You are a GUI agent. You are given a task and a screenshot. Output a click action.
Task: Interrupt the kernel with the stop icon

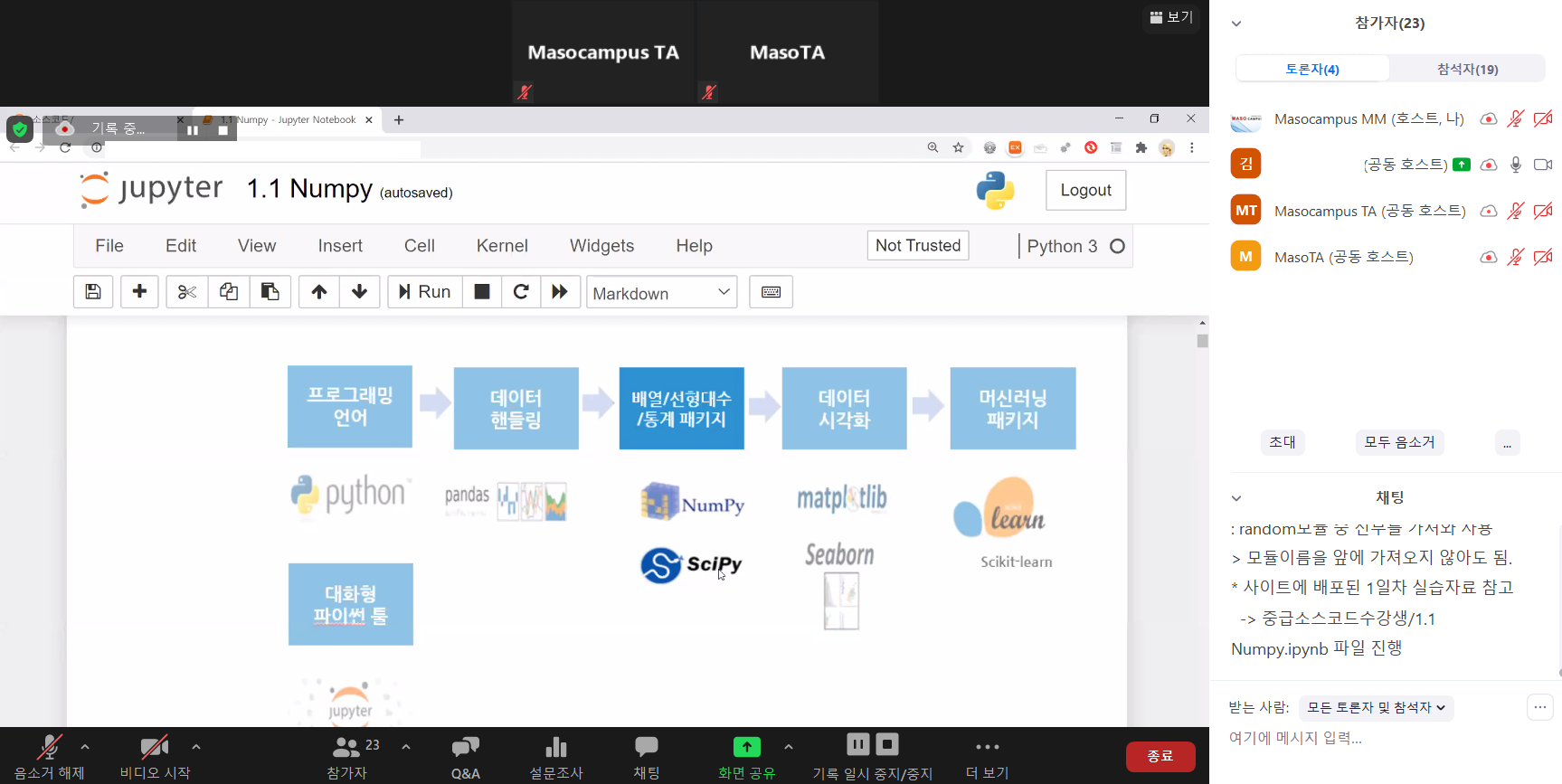[482, 291]
